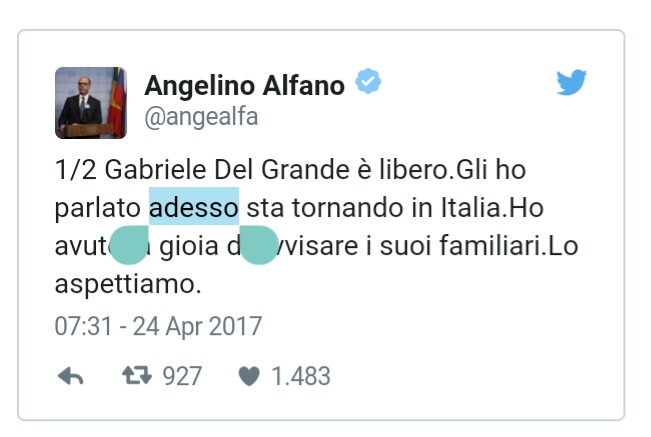Like the tweet with the heart icon
The width and height of the screenshot is (651, 437).
pos(249,376)
